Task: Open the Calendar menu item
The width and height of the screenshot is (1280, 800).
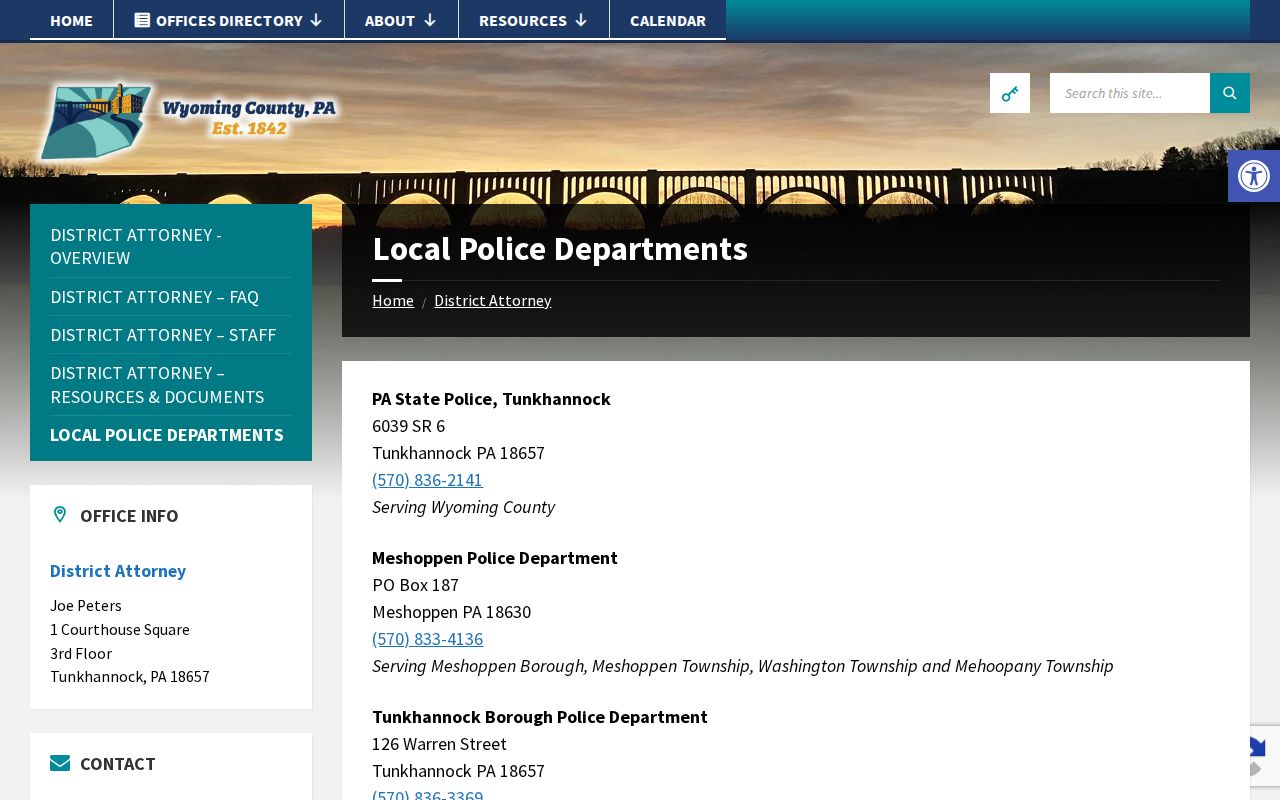Action: [668, 20]
